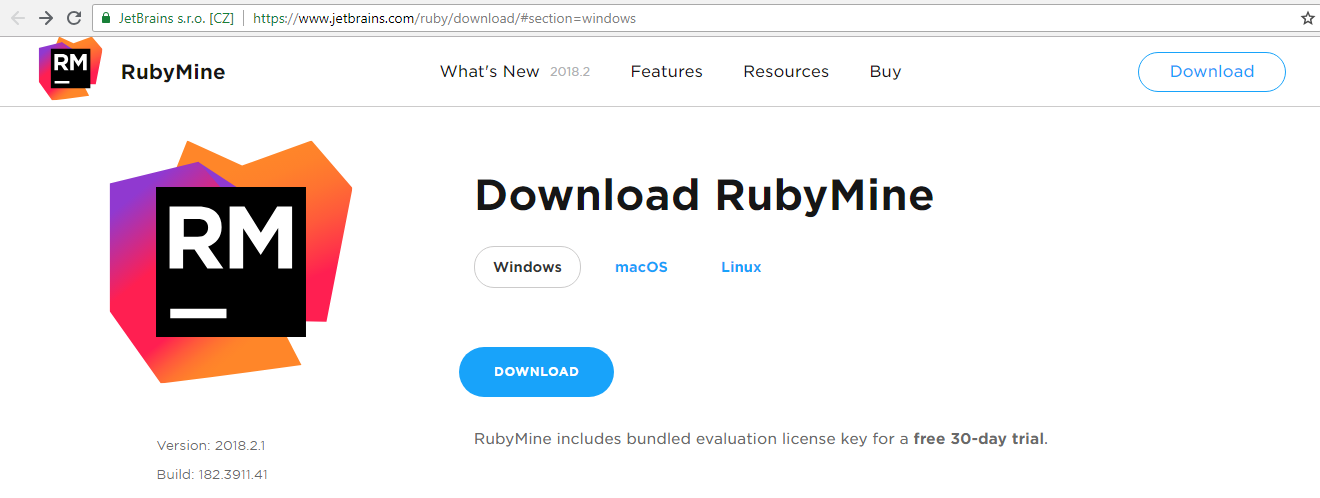Click the 2018.2 version label

click(x=570, y=72)
